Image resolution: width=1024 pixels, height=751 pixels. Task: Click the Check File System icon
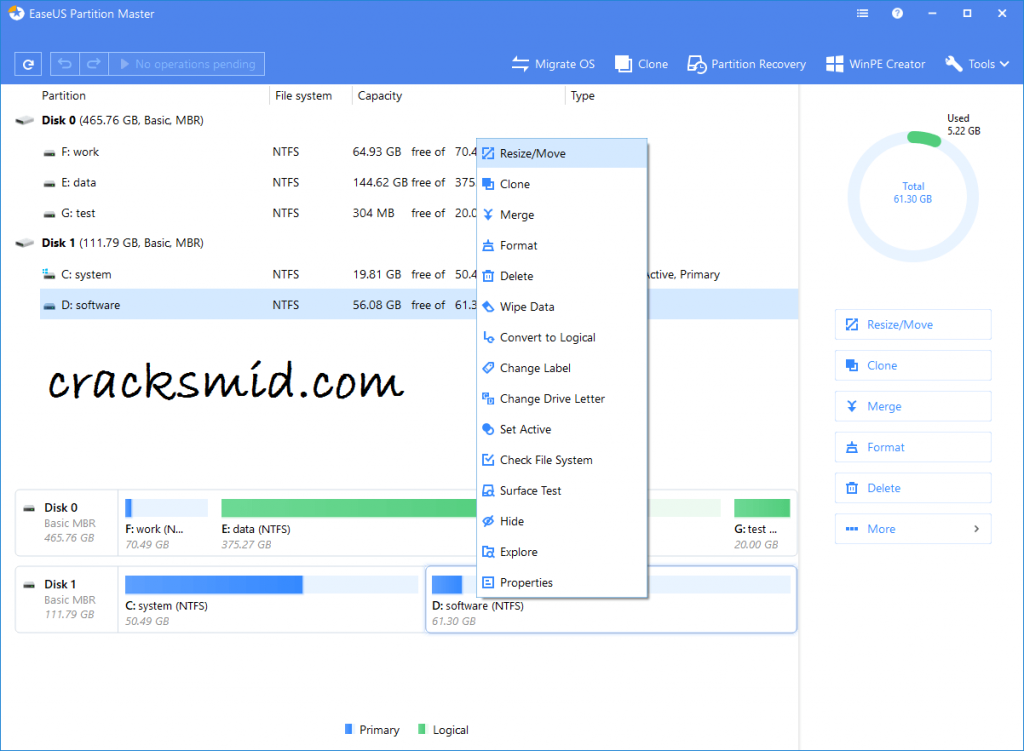click(488, 460)
